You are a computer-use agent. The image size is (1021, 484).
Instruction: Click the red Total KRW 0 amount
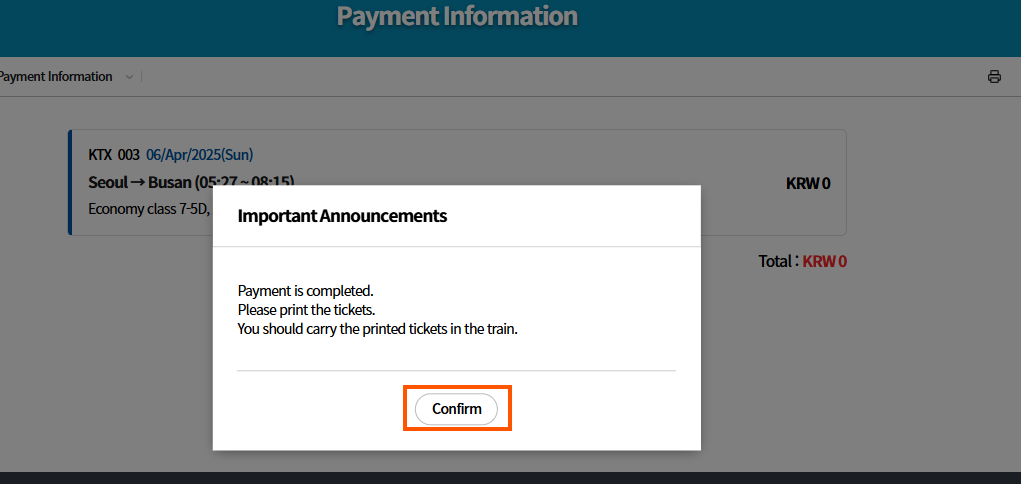point(824,262)
